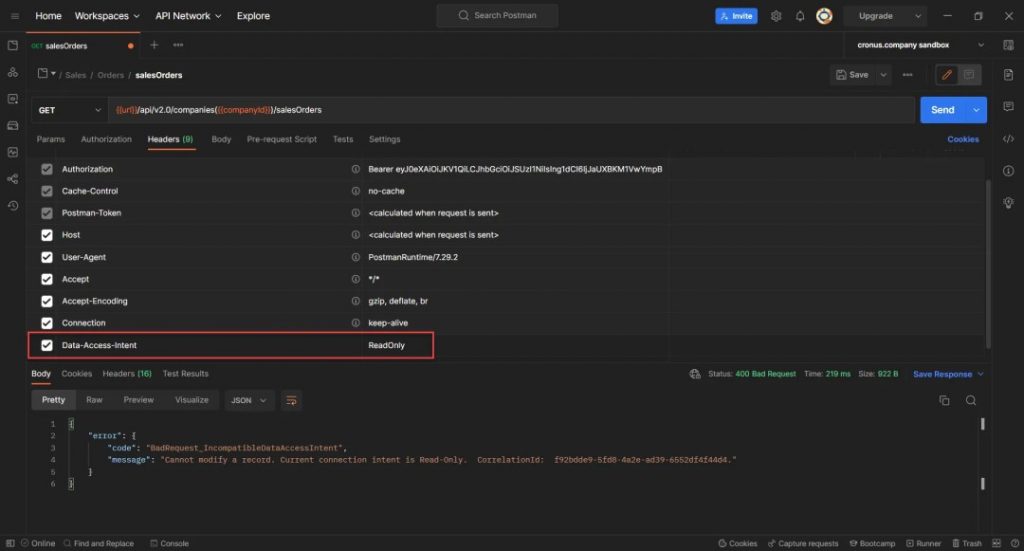Viewport: 1024px width, 551px height.
Task: Expand the Workspaces menu
Action: [107, 16]
